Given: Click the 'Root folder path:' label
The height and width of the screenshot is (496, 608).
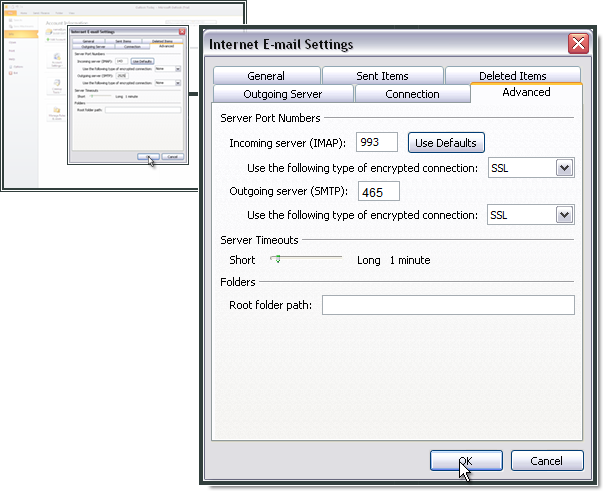Looking at the screenshot, I should [x=270, y=305].
